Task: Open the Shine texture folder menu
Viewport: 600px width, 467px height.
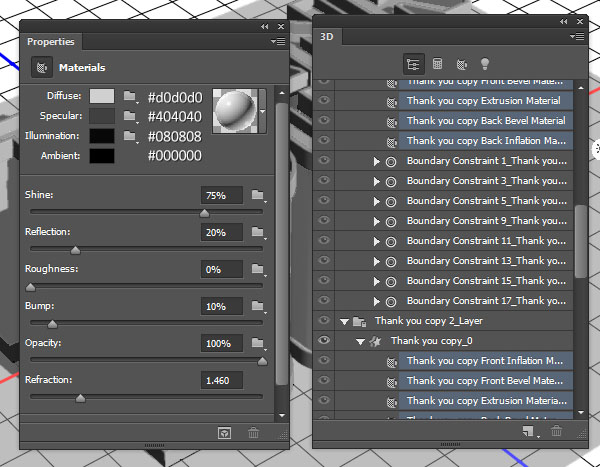Action: pyautogui.click(x=259, y=196)
